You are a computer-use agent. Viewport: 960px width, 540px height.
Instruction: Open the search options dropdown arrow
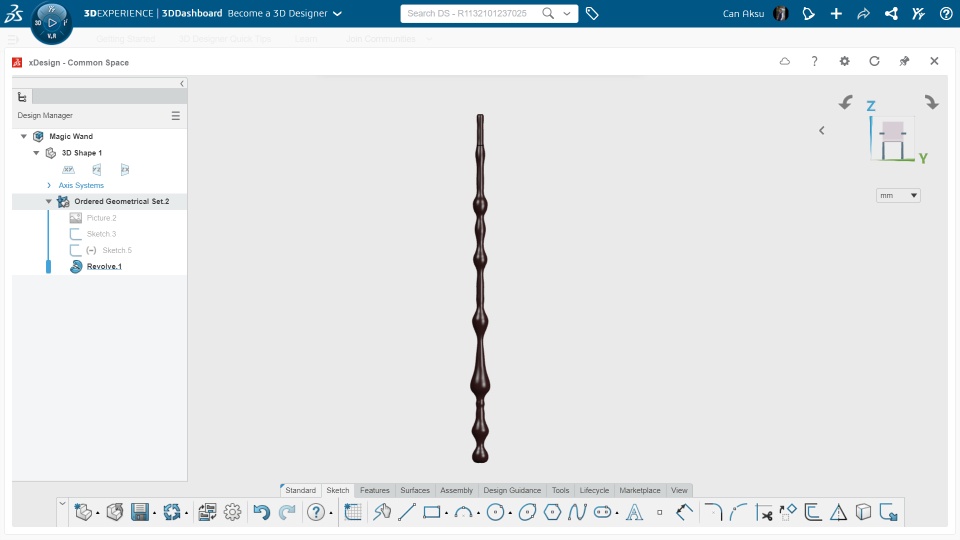pos(567,13)
